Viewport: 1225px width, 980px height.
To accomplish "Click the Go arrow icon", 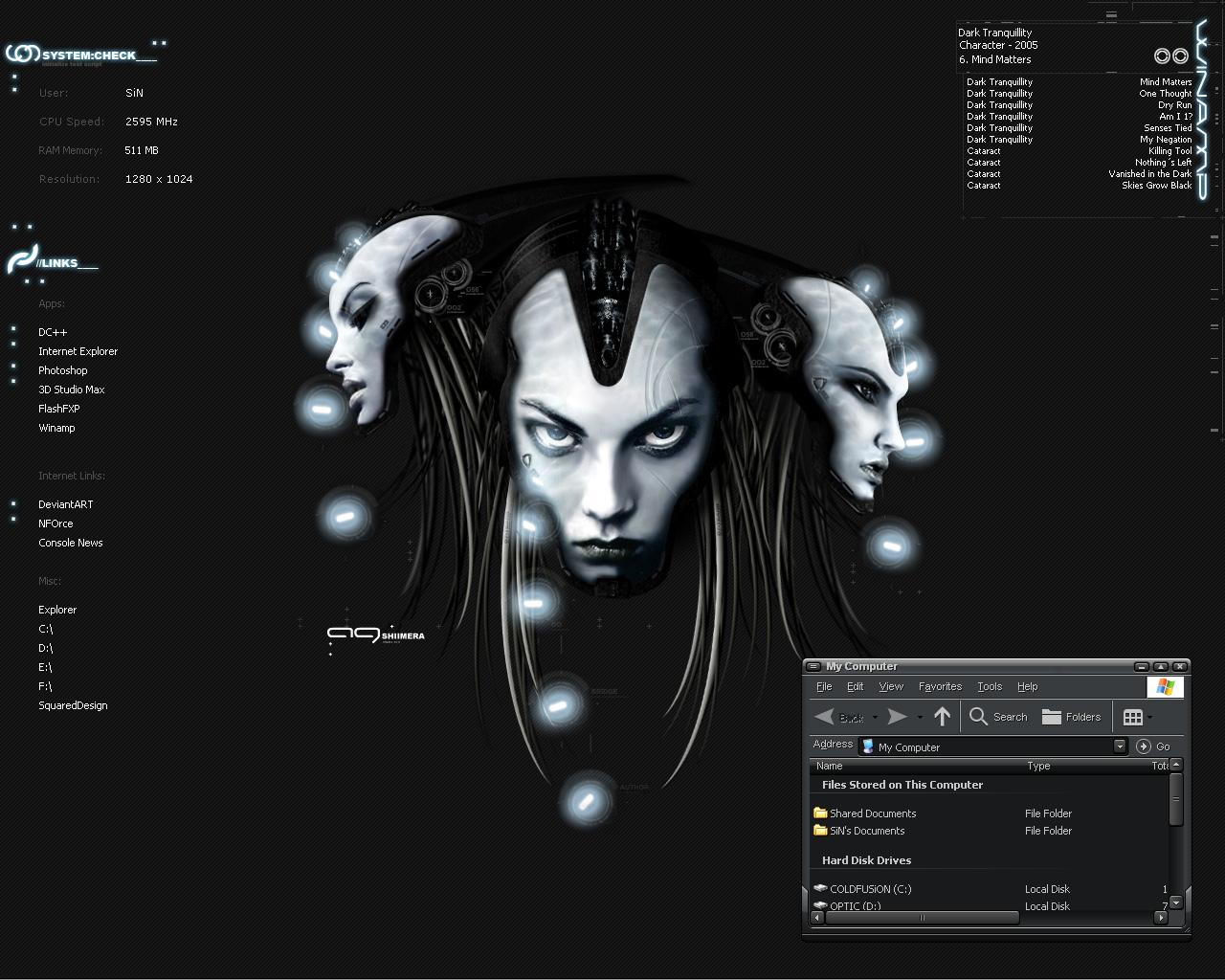I will tap(1143, 746).
